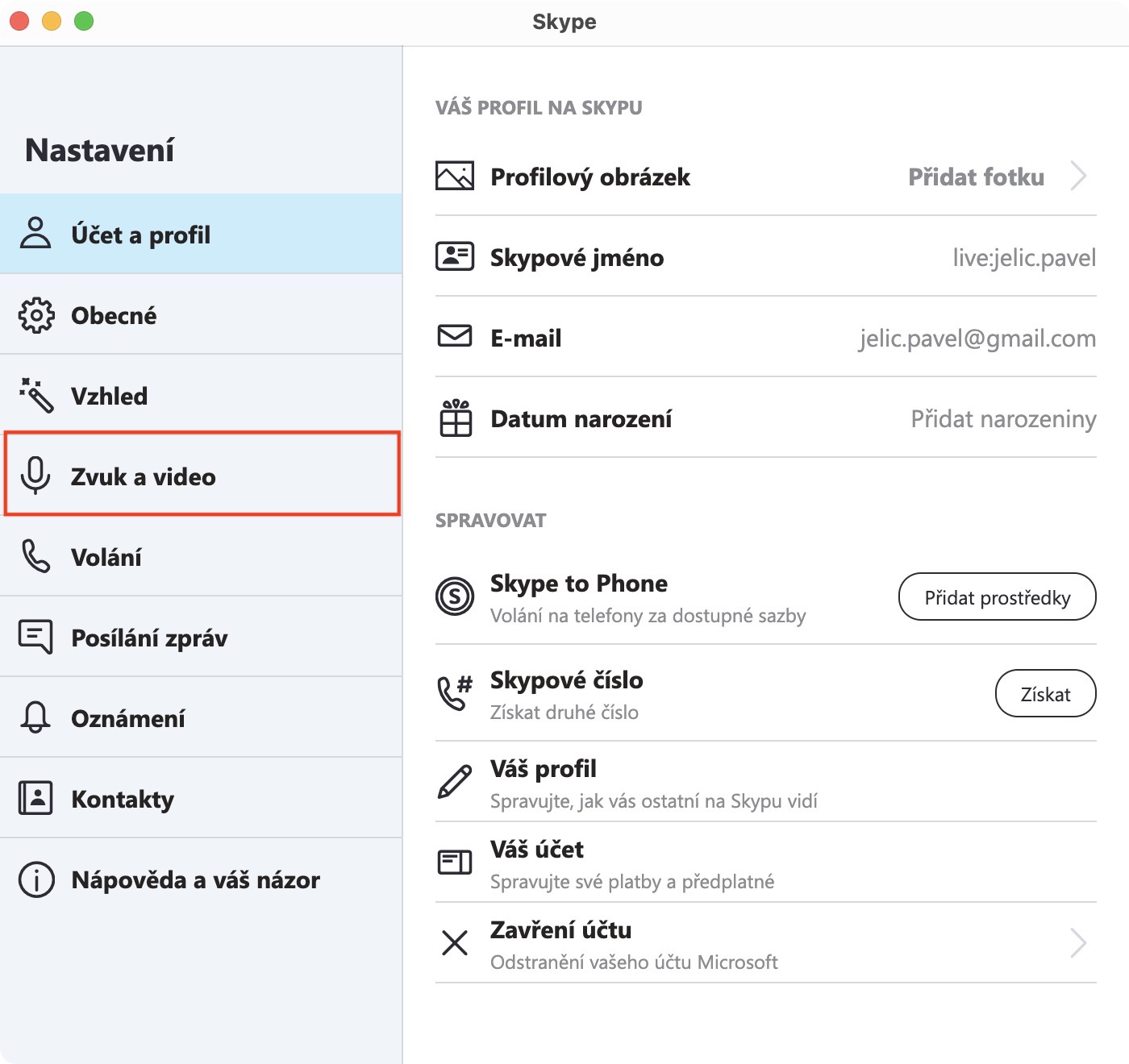
Task: Click the bell icon for Oznámení
Action: coord(35,717)
